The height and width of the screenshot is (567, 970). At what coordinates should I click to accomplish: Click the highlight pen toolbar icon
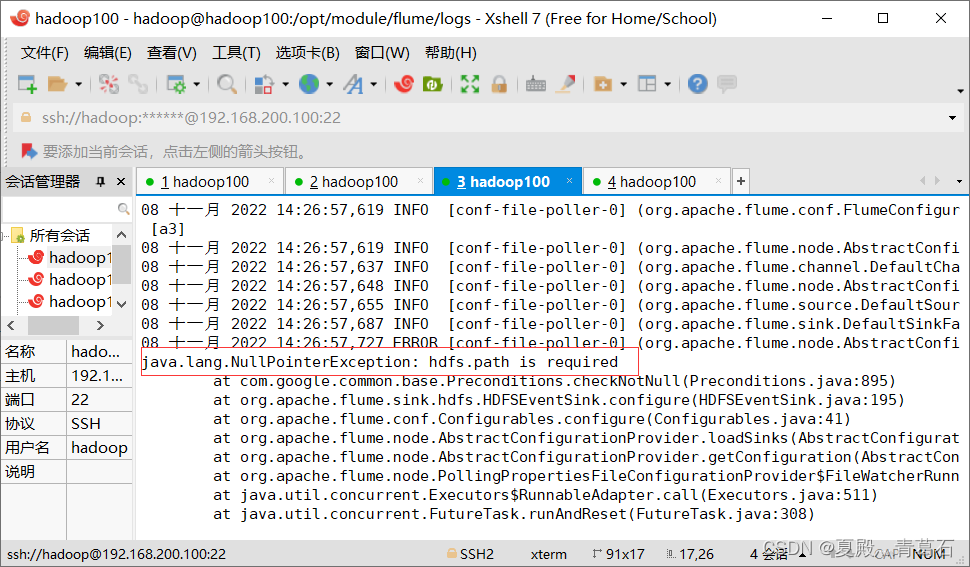coord(565,84)
